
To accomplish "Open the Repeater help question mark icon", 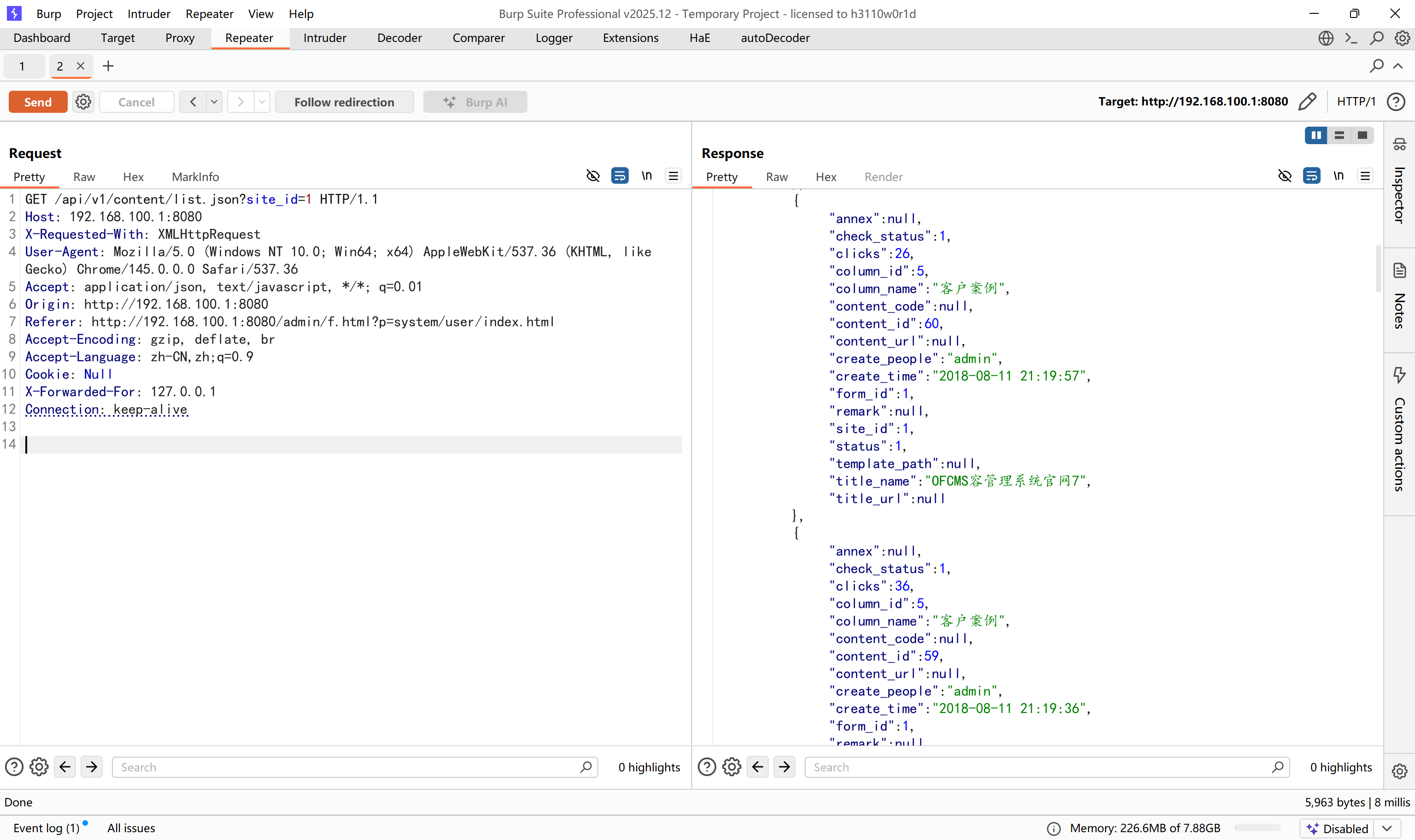I will (1396, 102).
